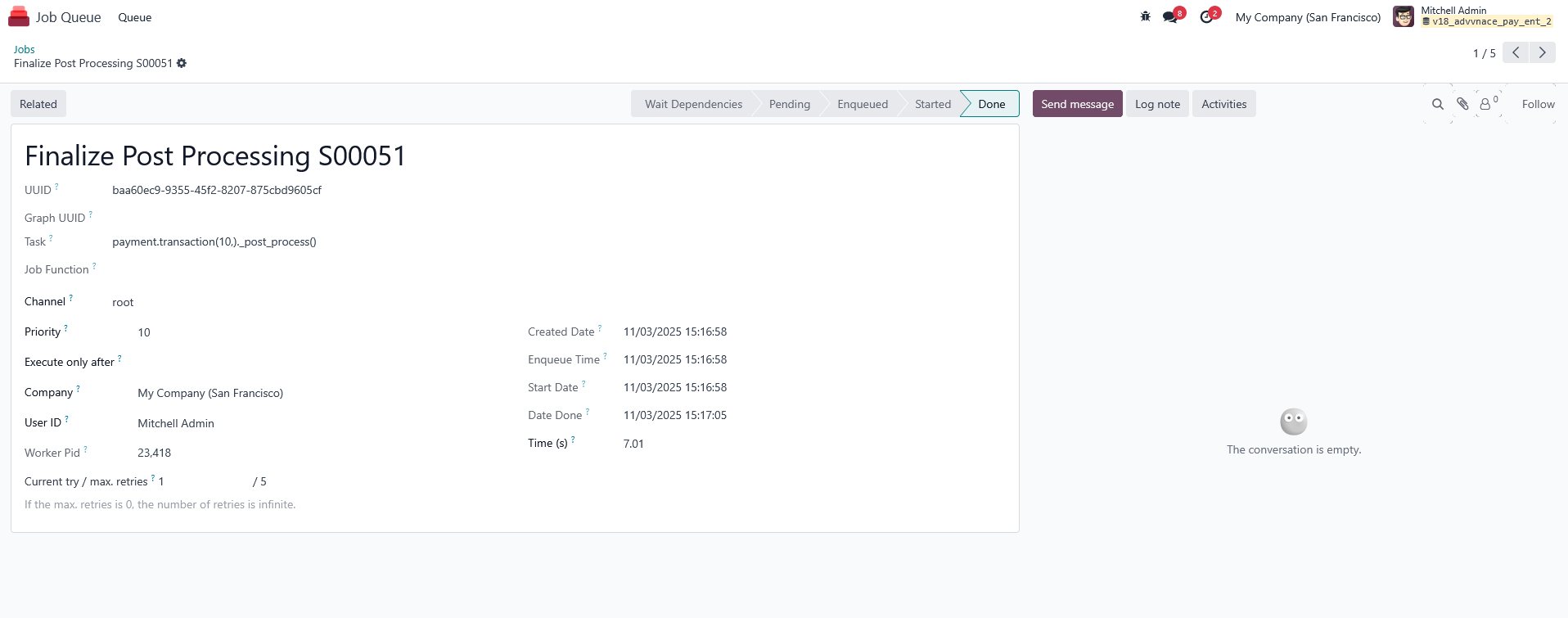1568x618 pixels.
Task: Open the Job Queue app home icon
Action: [x=19, y=17]
